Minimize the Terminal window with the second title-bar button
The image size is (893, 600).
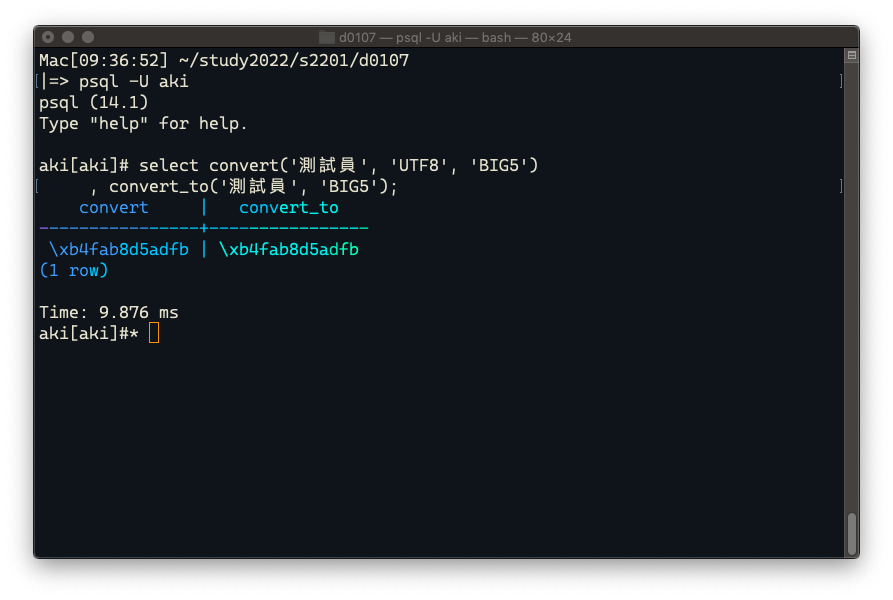pyautogui.click(x=68, y=37)
